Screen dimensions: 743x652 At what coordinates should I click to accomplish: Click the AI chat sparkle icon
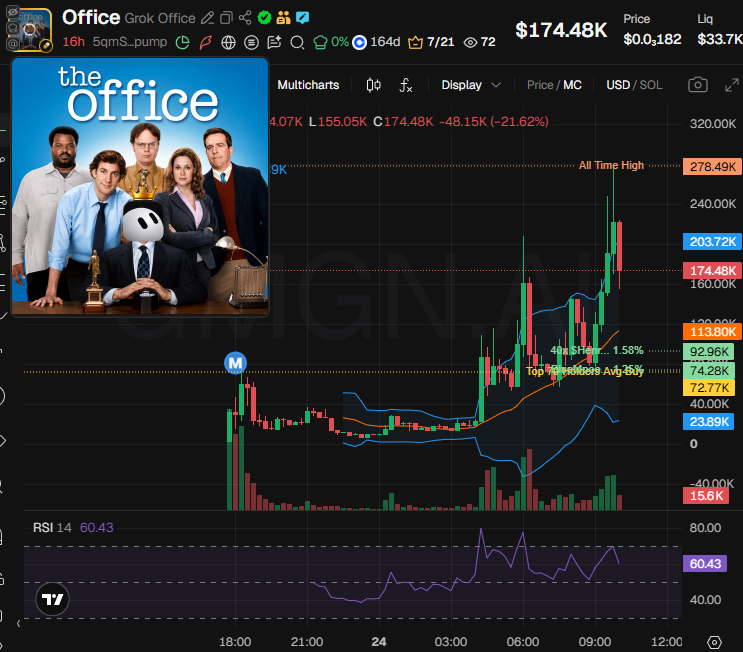tap(274, 43)
